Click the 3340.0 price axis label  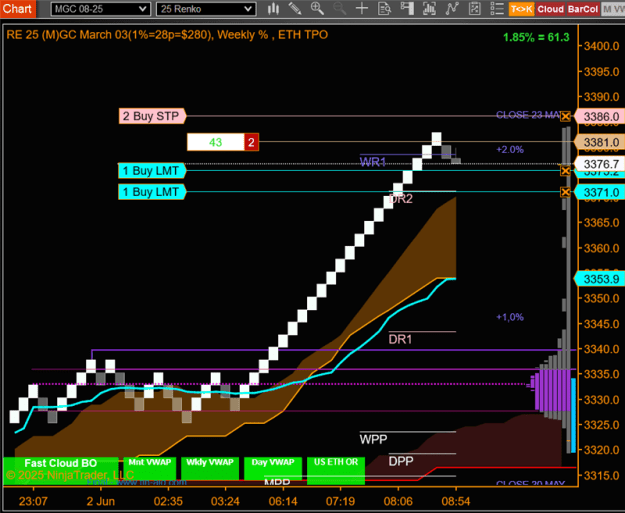601,349
